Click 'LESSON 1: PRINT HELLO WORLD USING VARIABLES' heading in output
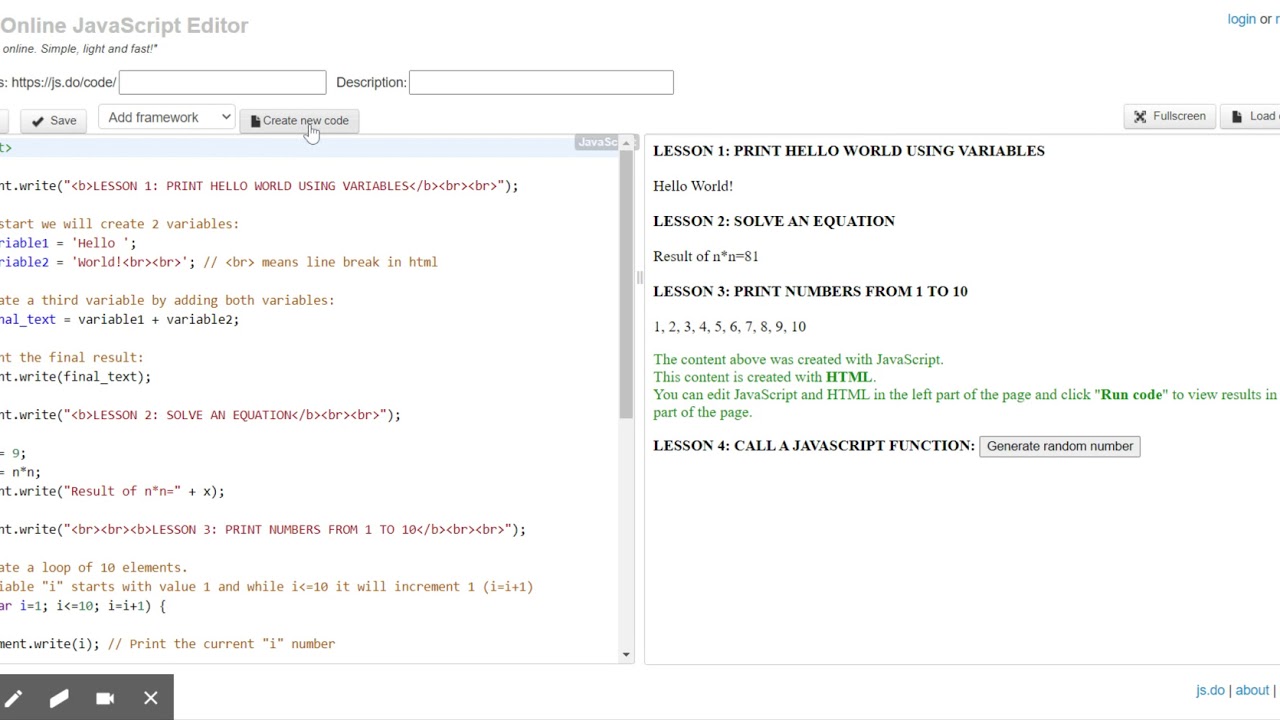Screen dimensions: 1280x720 (x=849, y=151)
